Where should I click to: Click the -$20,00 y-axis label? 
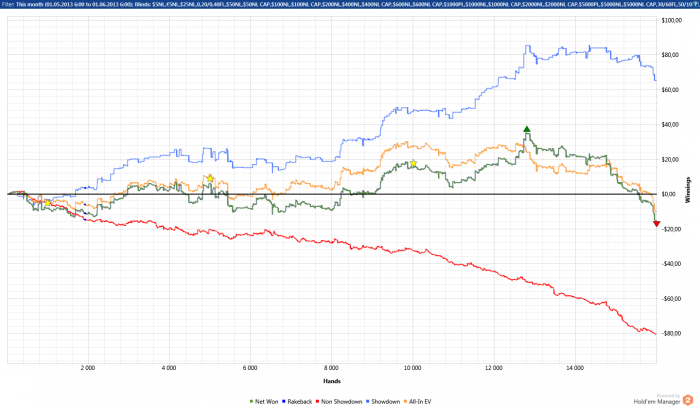(671, 229)
